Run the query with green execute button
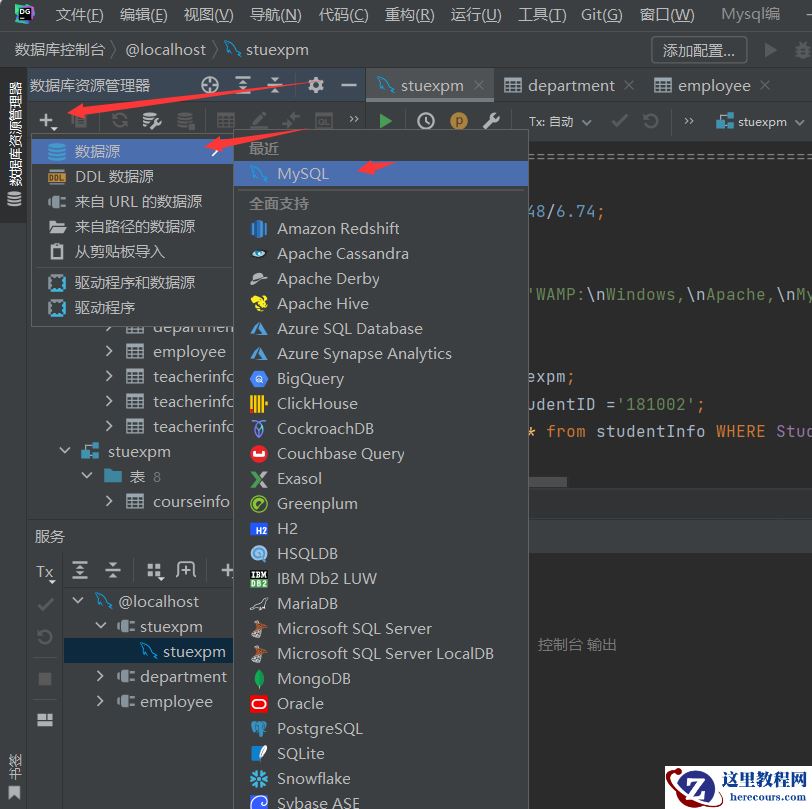The height and width of the screenshot is (809, 812). 385,121
